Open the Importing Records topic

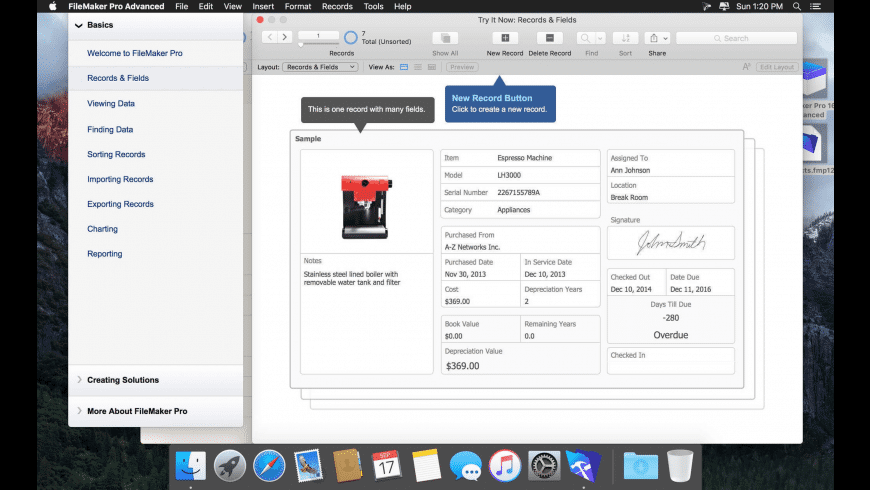[120, 179]
